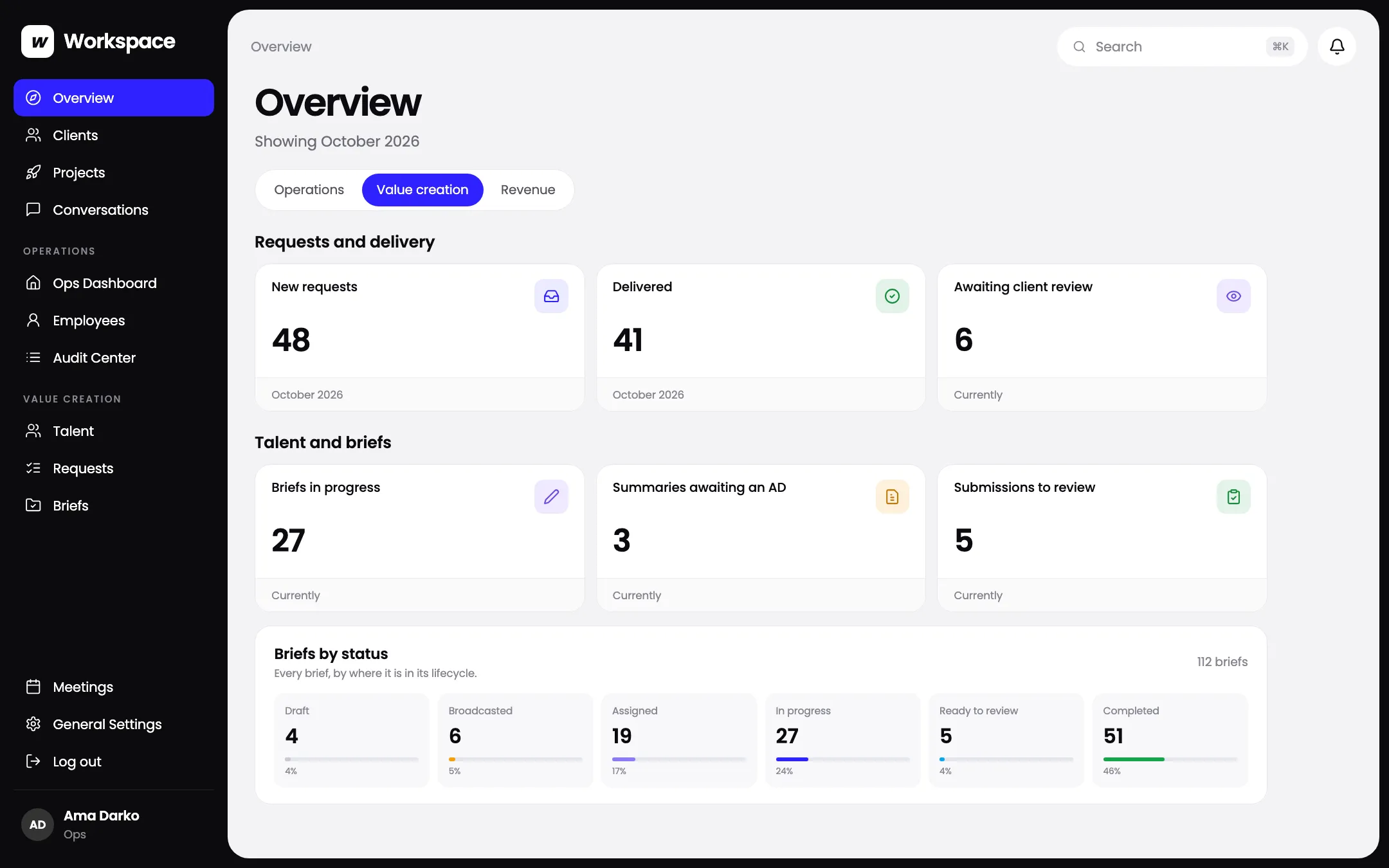Click the Requests checklist icon

[x=33, y=468]
